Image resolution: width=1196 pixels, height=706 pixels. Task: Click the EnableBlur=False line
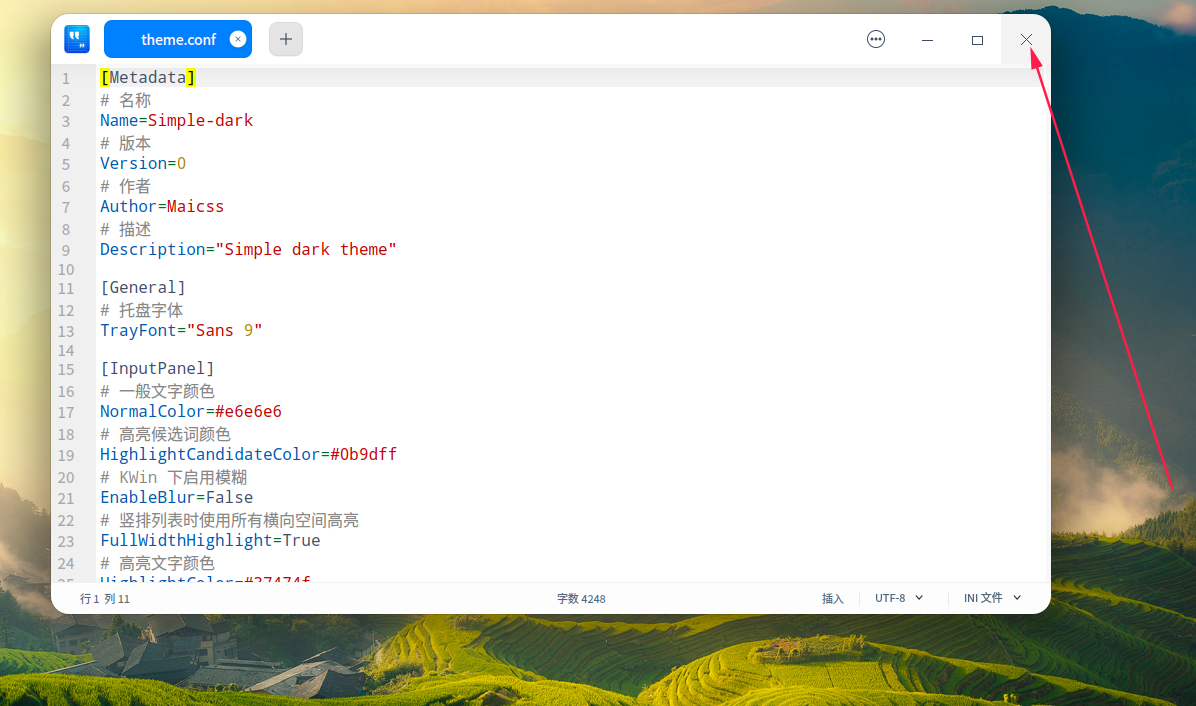176,497
